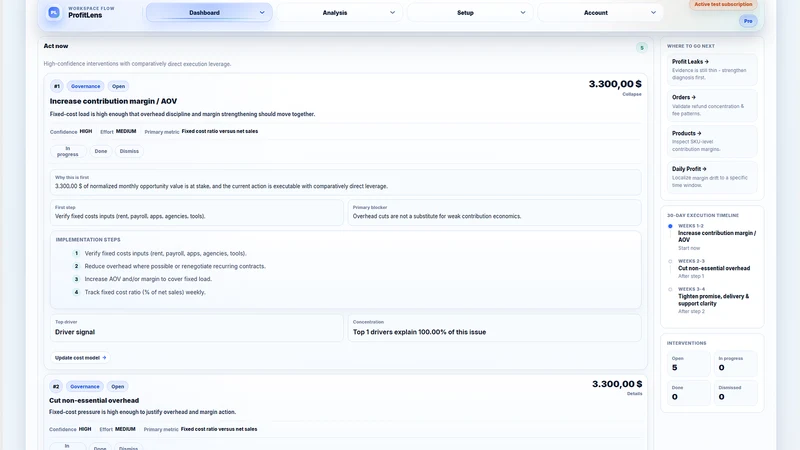Screen dimensions: 800x450
Task: Select Weeks 3-4 timeline marker
Action: (670, 289)
